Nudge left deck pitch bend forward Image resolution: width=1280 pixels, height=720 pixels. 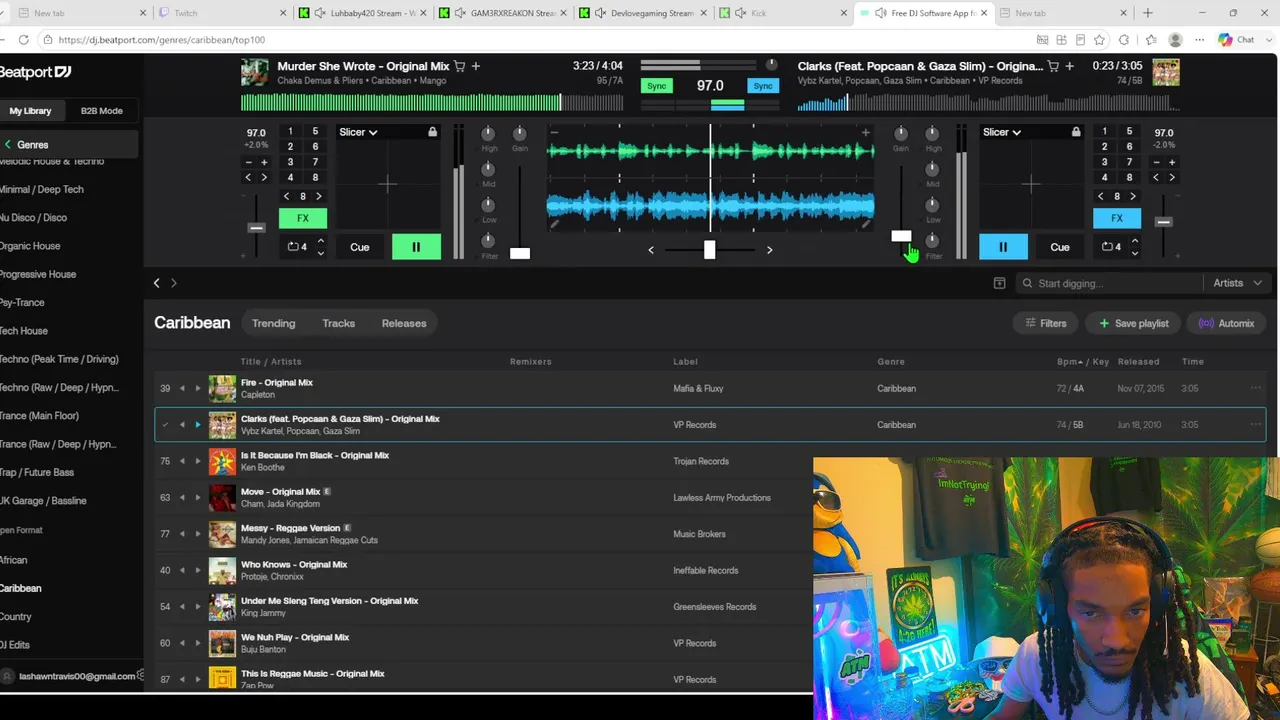264,178
